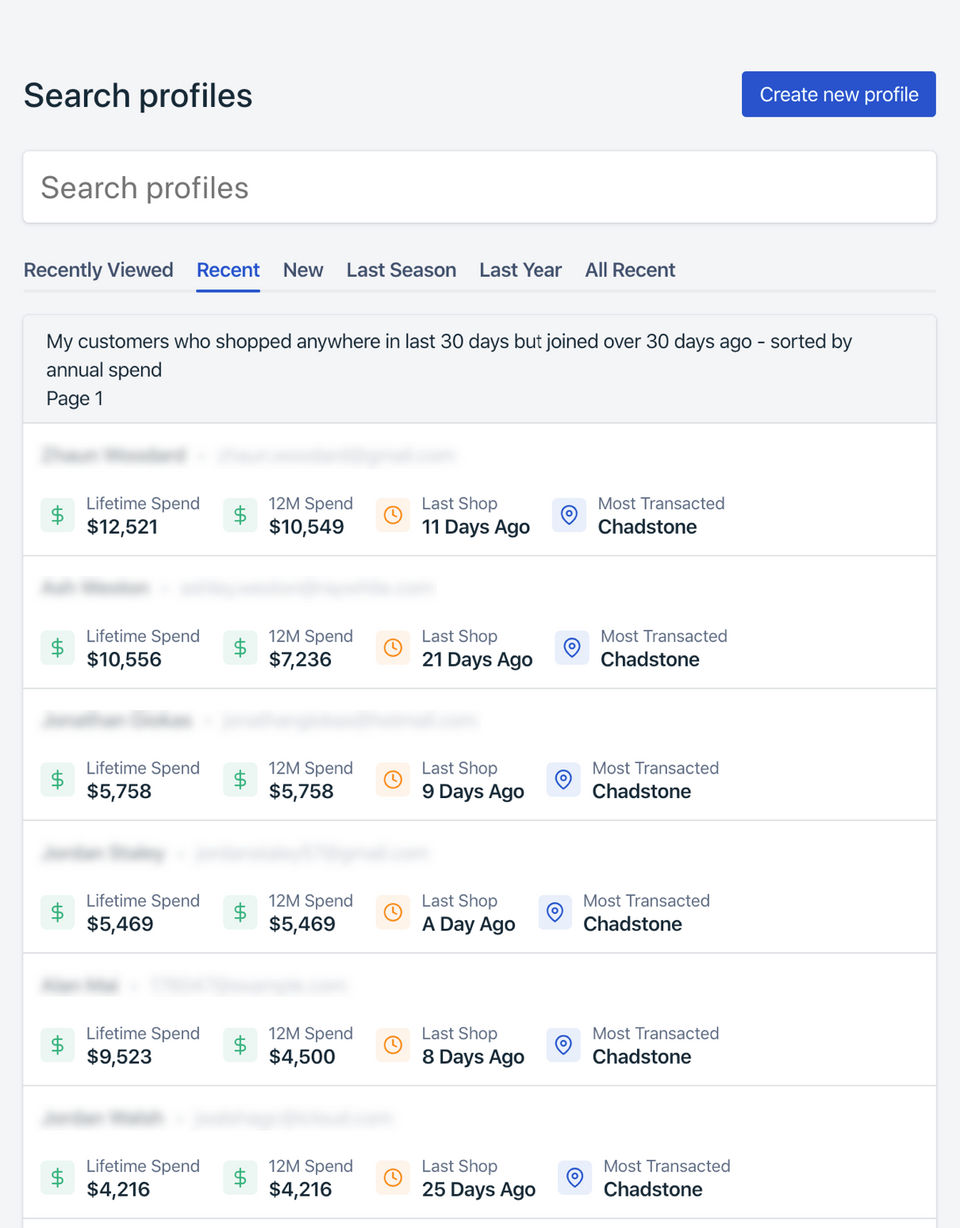Image resolution: width=960 pixels, height=1228 pixels.
Task: Click the clock icon for 9 Days Ago
Action: 393,780
